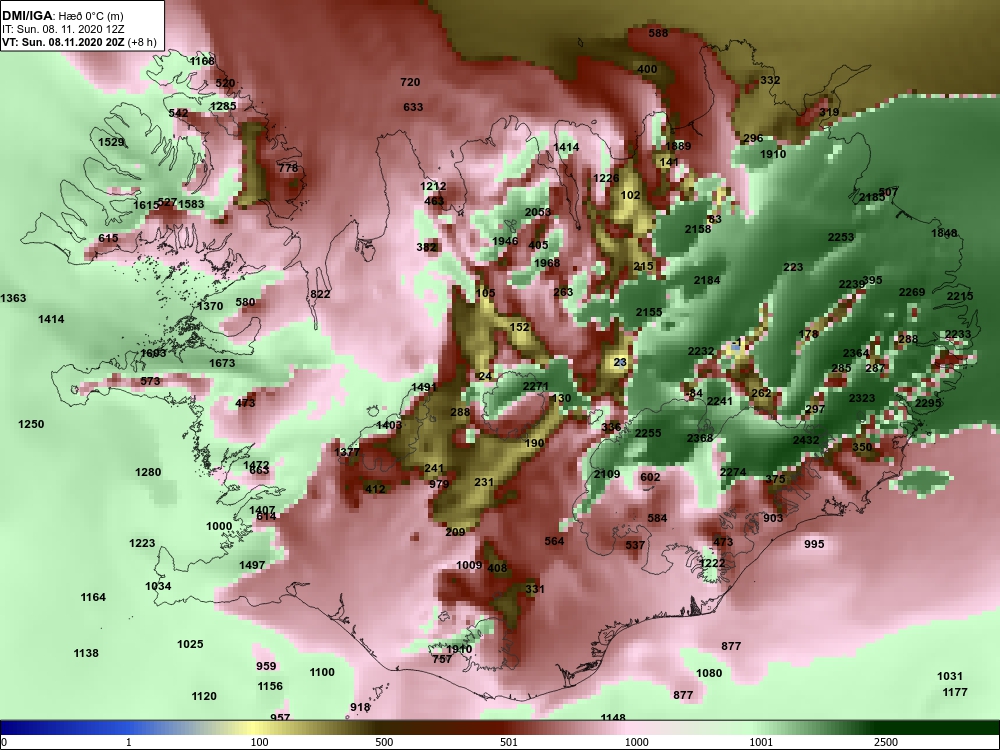This screenshot has width=1000, height=750.
Task: Click the map value 2269
Action: pos(911,293)
